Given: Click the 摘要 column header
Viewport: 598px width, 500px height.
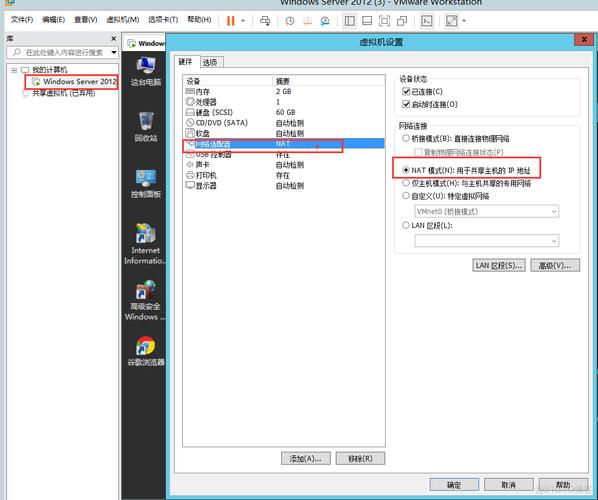Looking at the screenshot, I should [x=329, y=81].
